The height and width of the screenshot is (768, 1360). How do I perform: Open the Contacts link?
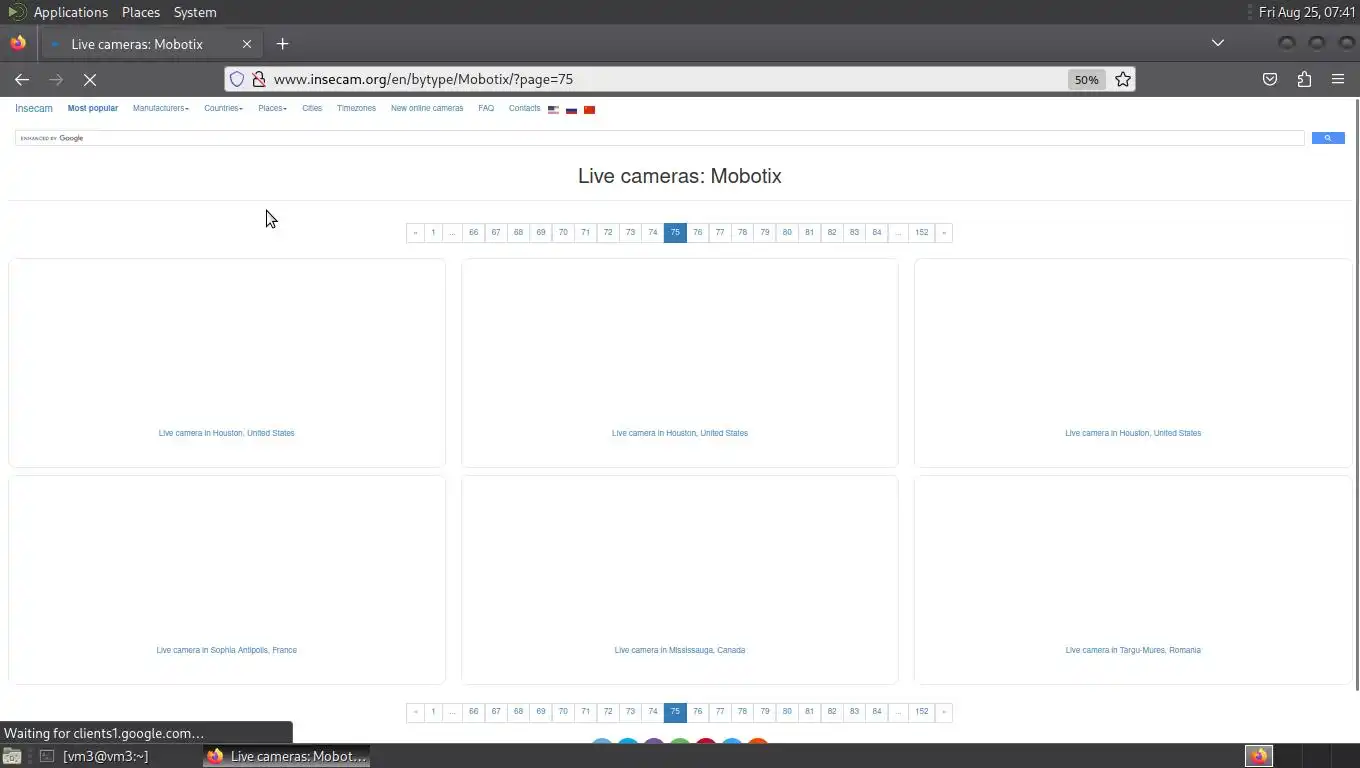point(524,108)
